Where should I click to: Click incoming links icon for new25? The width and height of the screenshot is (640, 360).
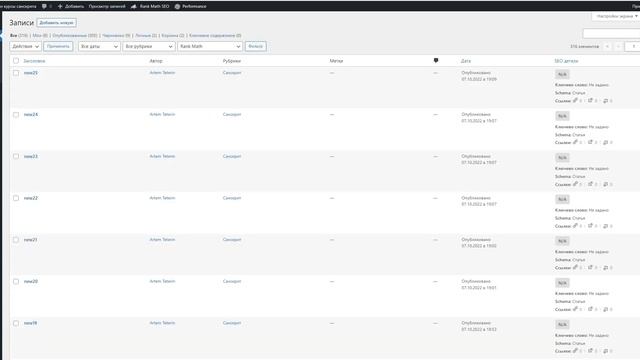click(x=605, y=100)
